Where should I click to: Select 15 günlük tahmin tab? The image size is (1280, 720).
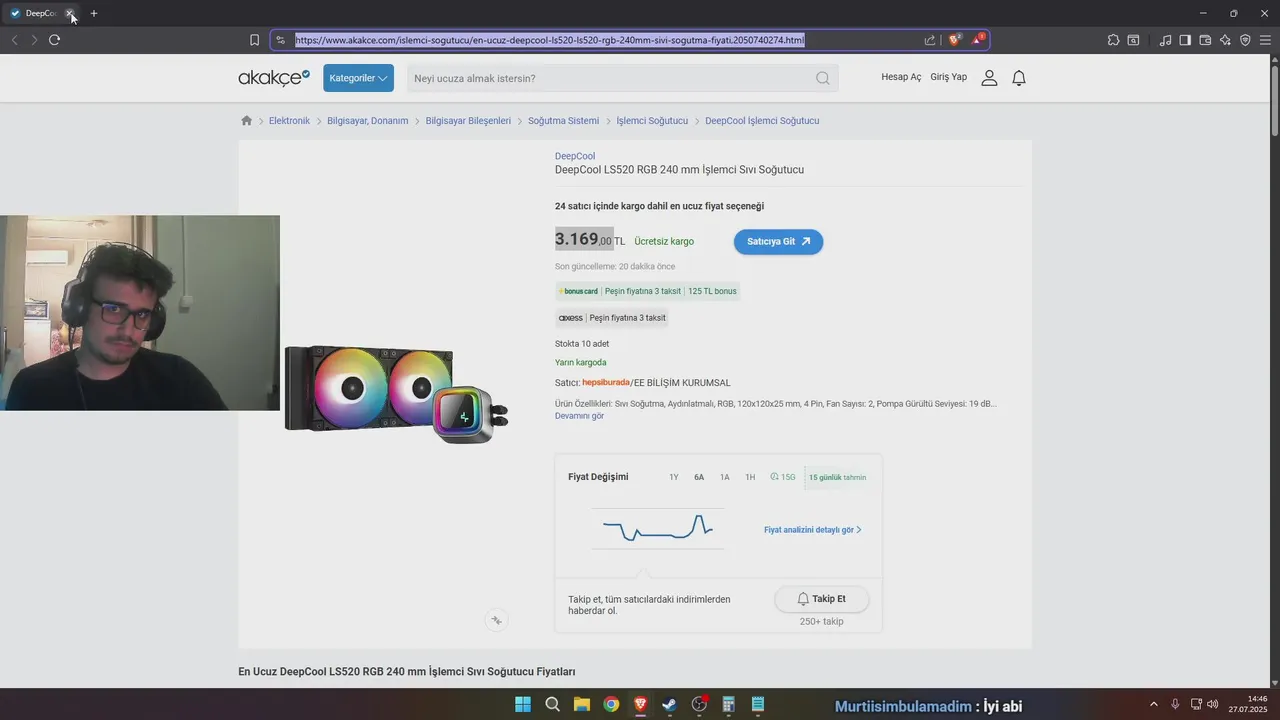pyautogui.click(x=838, y=477)
